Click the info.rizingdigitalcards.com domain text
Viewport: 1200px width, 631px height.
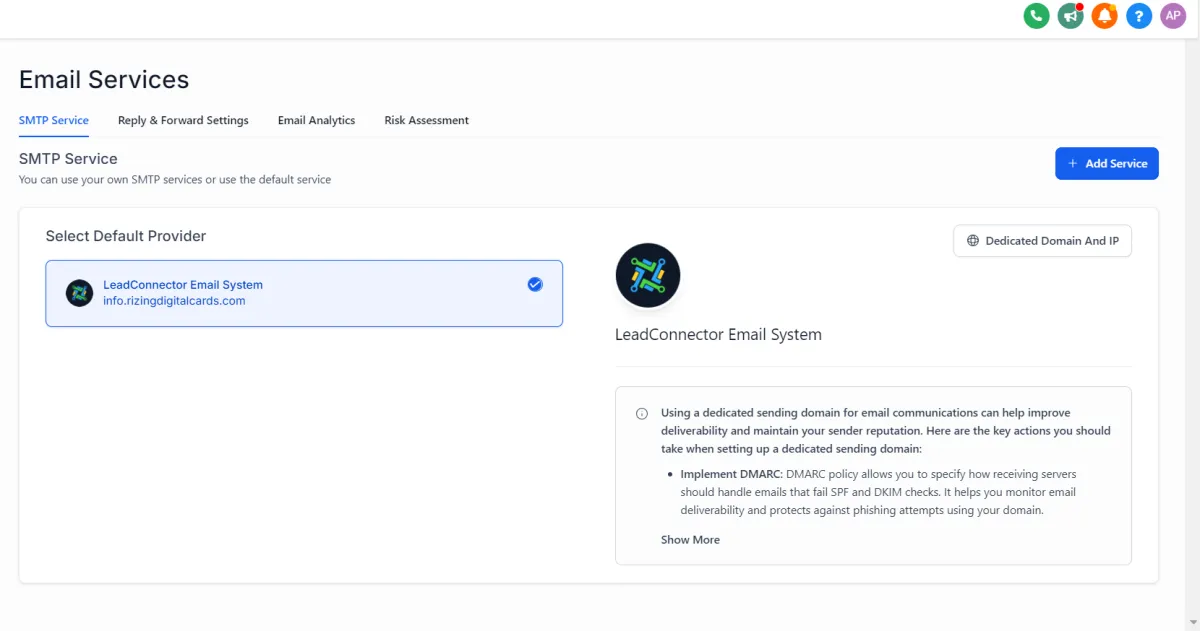[174, 301]
